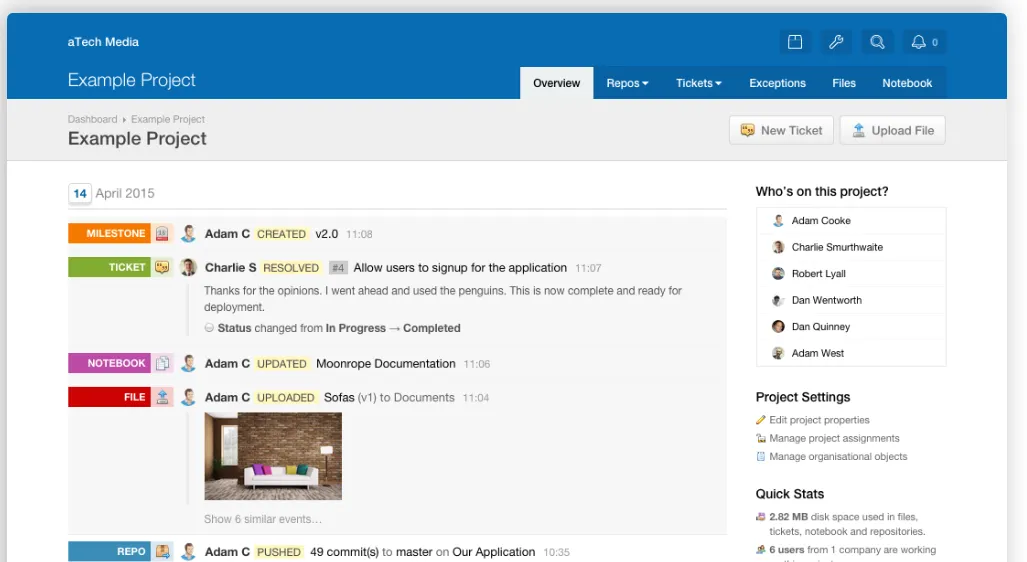
Task: Click the users icon in Quick Stats
Action: [x=760, y=550]
